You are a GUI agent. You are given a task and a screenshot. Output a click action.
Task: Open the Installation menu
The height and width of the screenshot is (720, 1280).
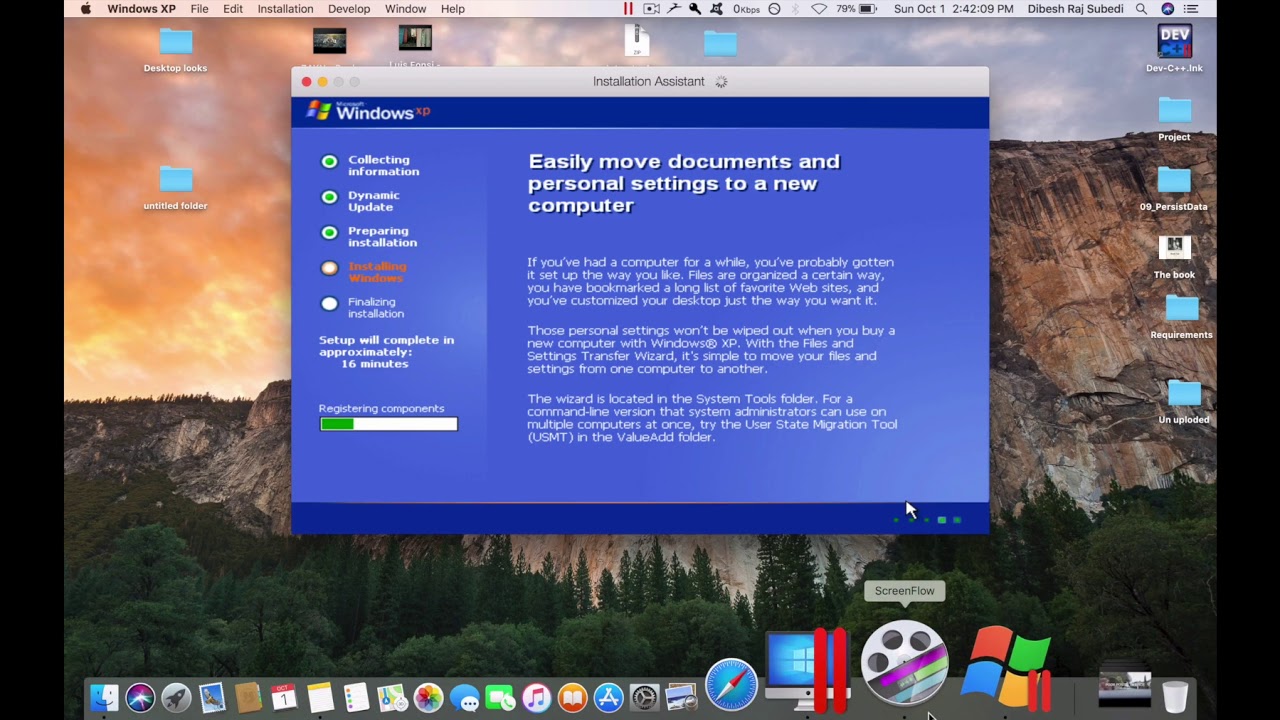coord(285,9)
